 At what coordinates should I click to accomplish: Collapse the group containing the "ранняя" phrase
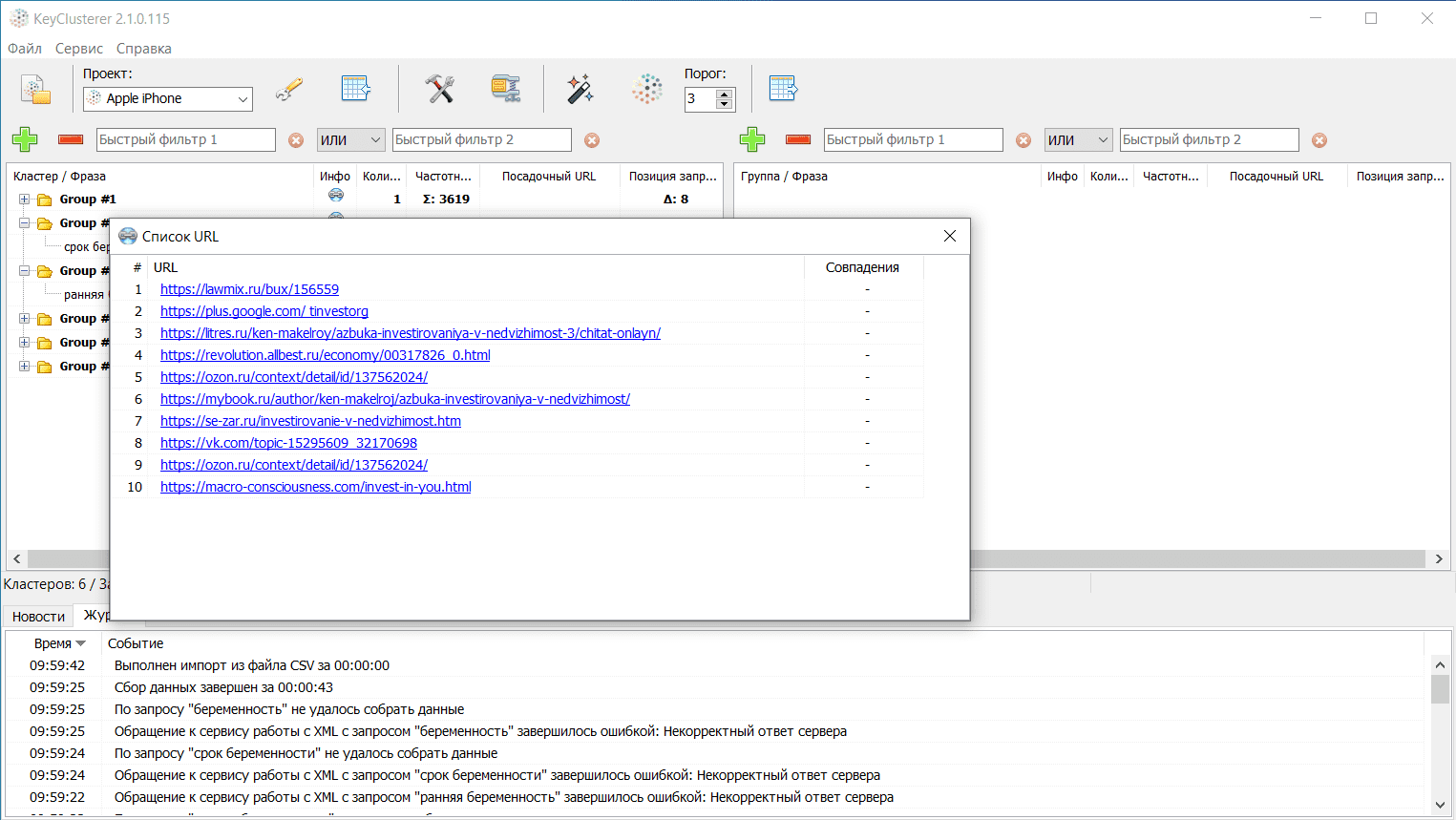25,271
